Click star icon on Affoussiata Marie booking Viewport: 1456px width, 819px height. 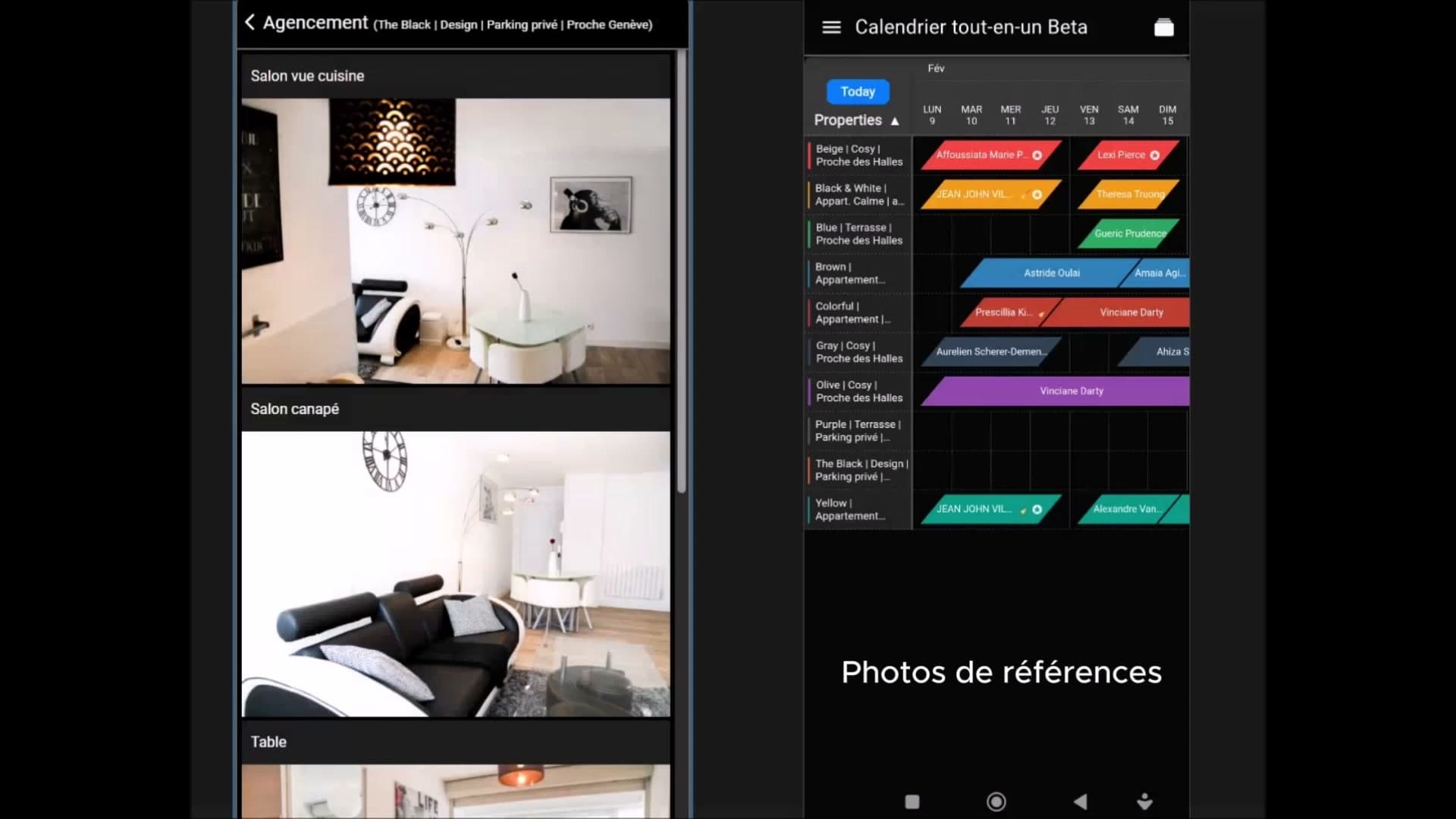click(1037, 155)
